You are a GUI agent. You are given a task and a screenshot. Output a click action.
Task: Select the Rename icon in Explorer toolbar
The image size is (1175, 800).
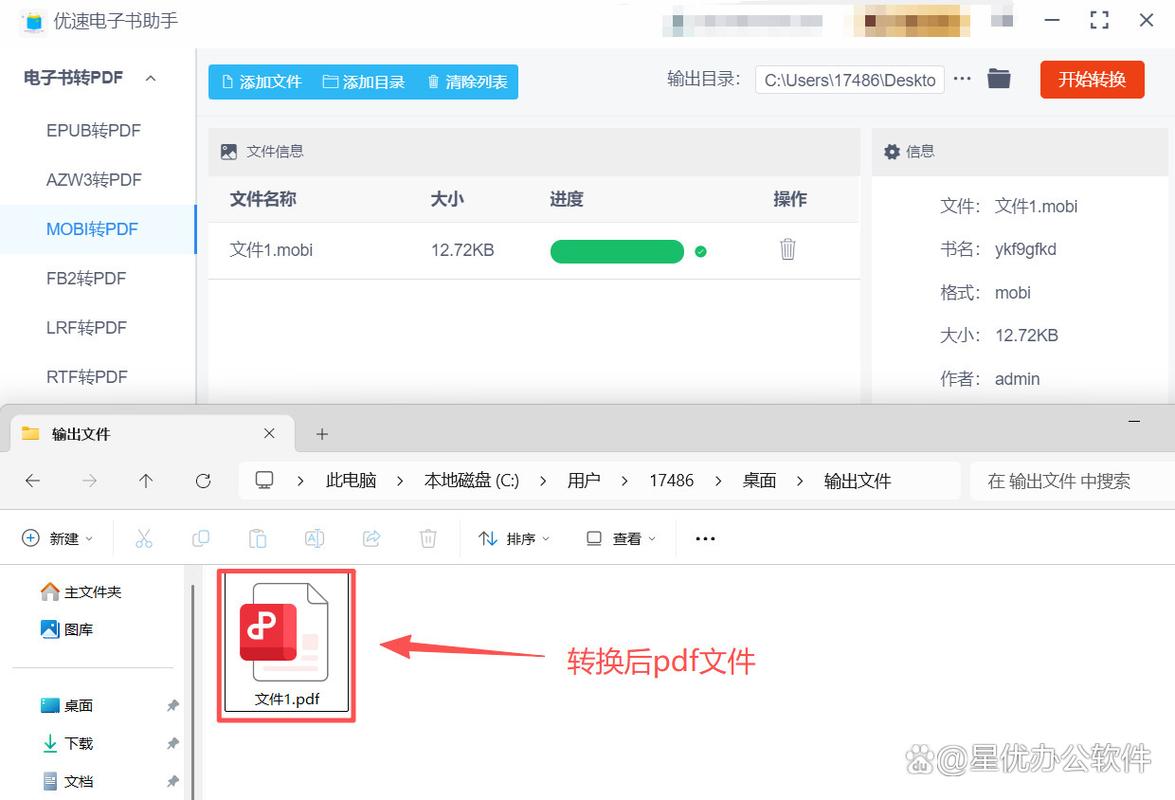pyautogui.click(x=314, y=538)
